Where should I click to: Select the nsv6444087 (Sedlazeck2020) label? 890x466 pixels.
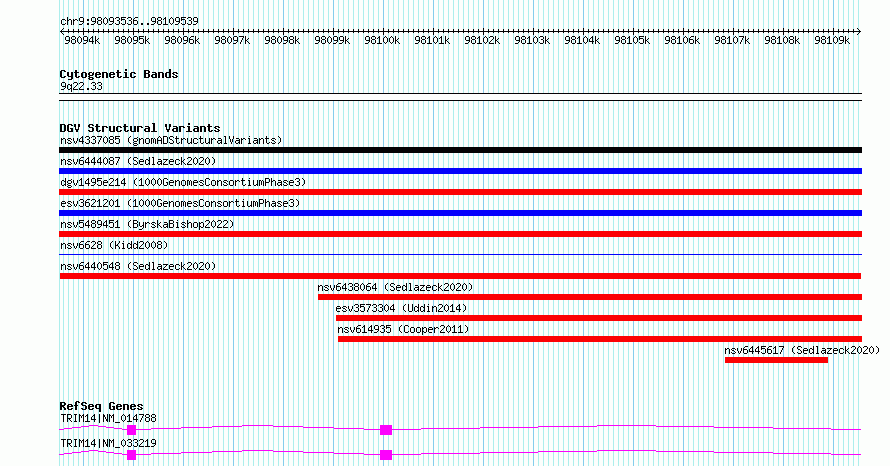[x=138, y=161]
